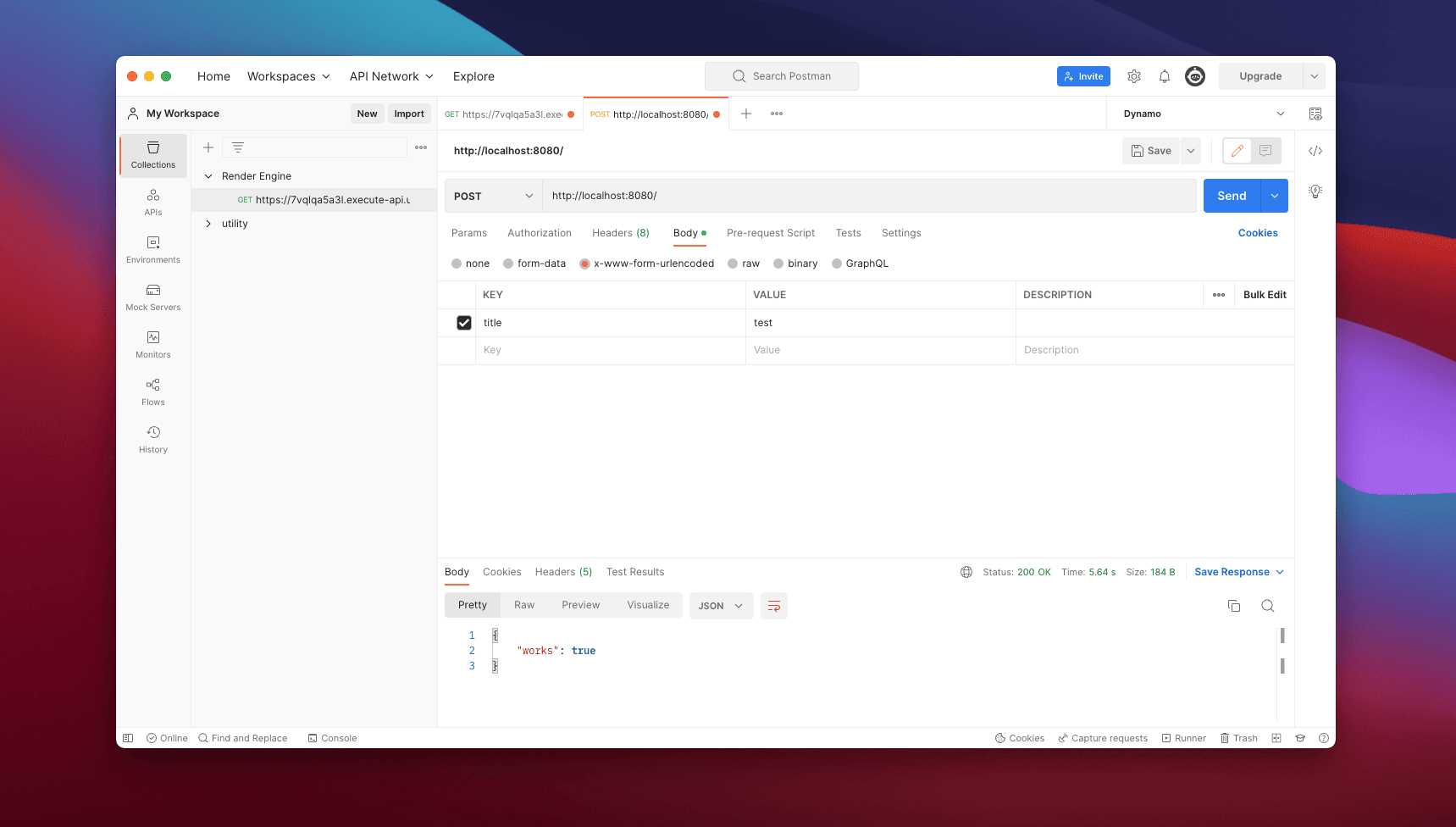Toggle the sidebar visibility icon
The image size is (1456, 827).
coord(128,738)
